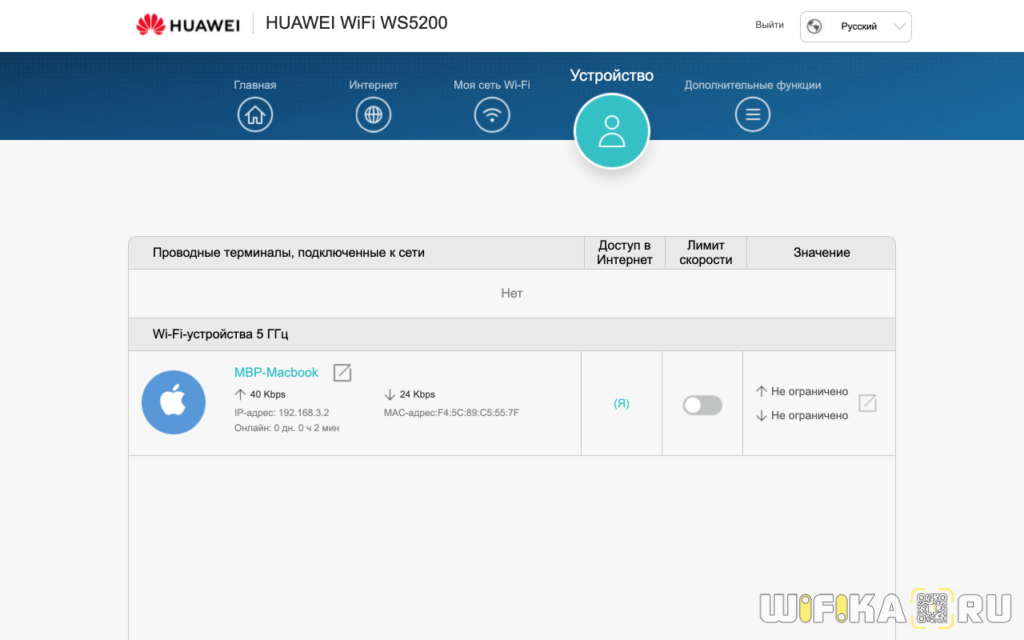Open the MBP-Macbook device name link
Image resolution: width=1024 pixels, height=640 pixels.
coord(276,373)
